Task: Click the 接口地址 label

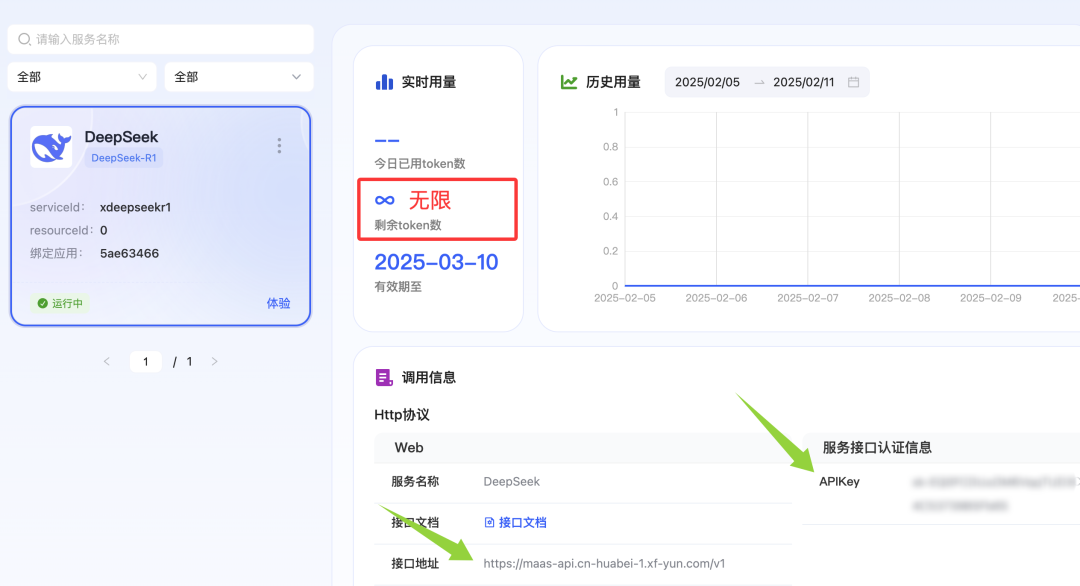Action: point(415,563)
